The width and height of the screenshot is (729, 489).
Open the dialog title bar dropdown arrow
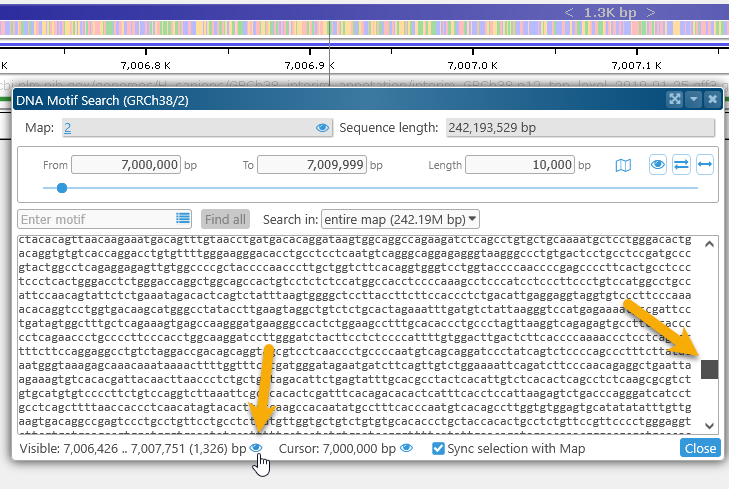click(x=693, y=100)
